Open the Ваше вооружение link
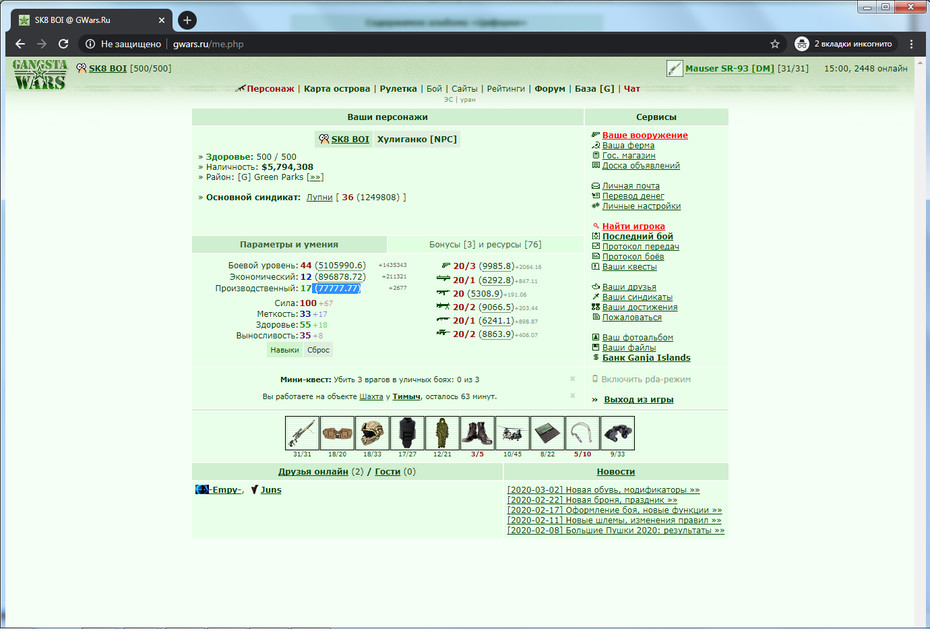The width and height of the screenshot is (930, 631). coord(645,135)
